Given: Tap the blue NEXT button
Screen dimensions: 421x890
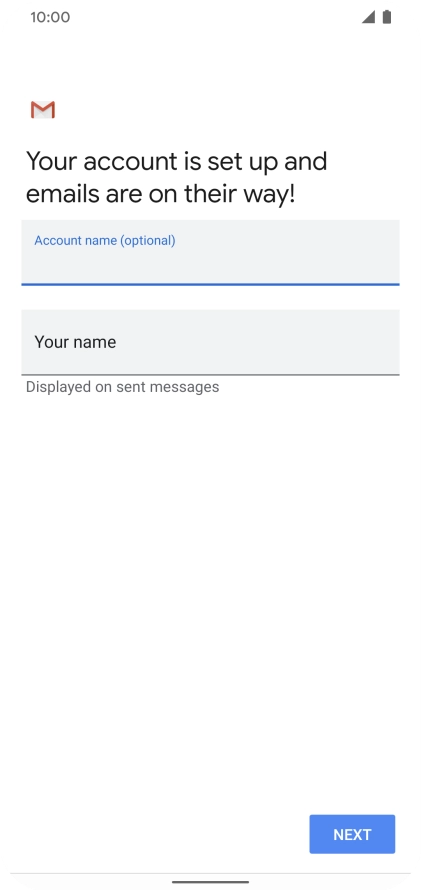Looking at the screenshot, I should pos(352,834).
